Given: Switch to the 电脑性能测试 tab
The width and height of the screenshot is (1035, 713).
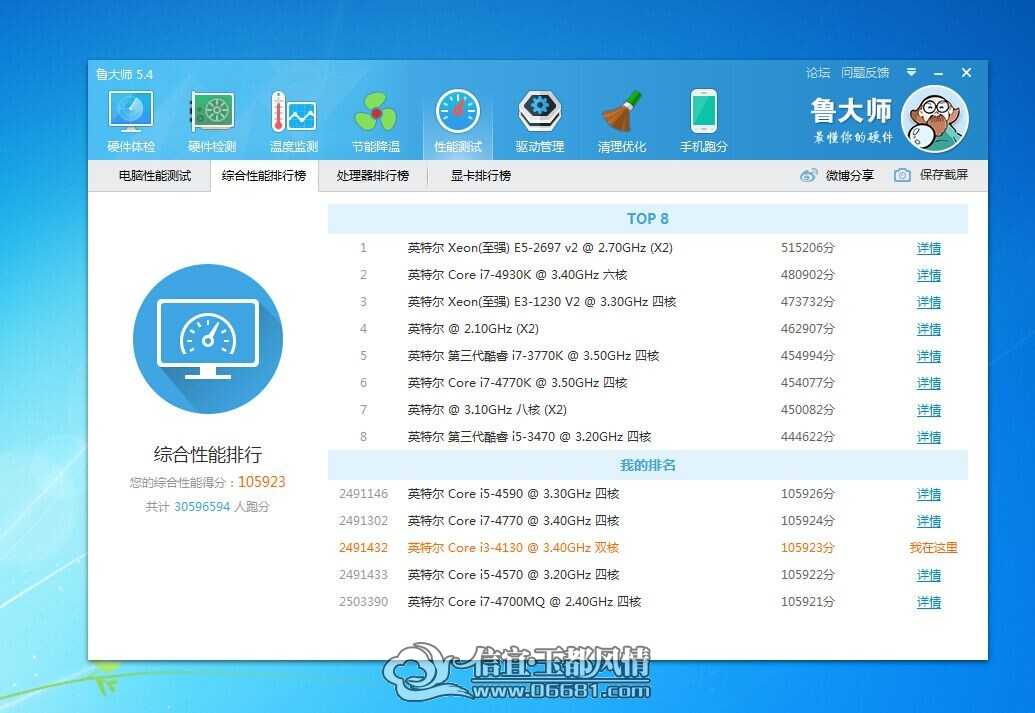Looking at the screenshot, I should coord(154,176).
